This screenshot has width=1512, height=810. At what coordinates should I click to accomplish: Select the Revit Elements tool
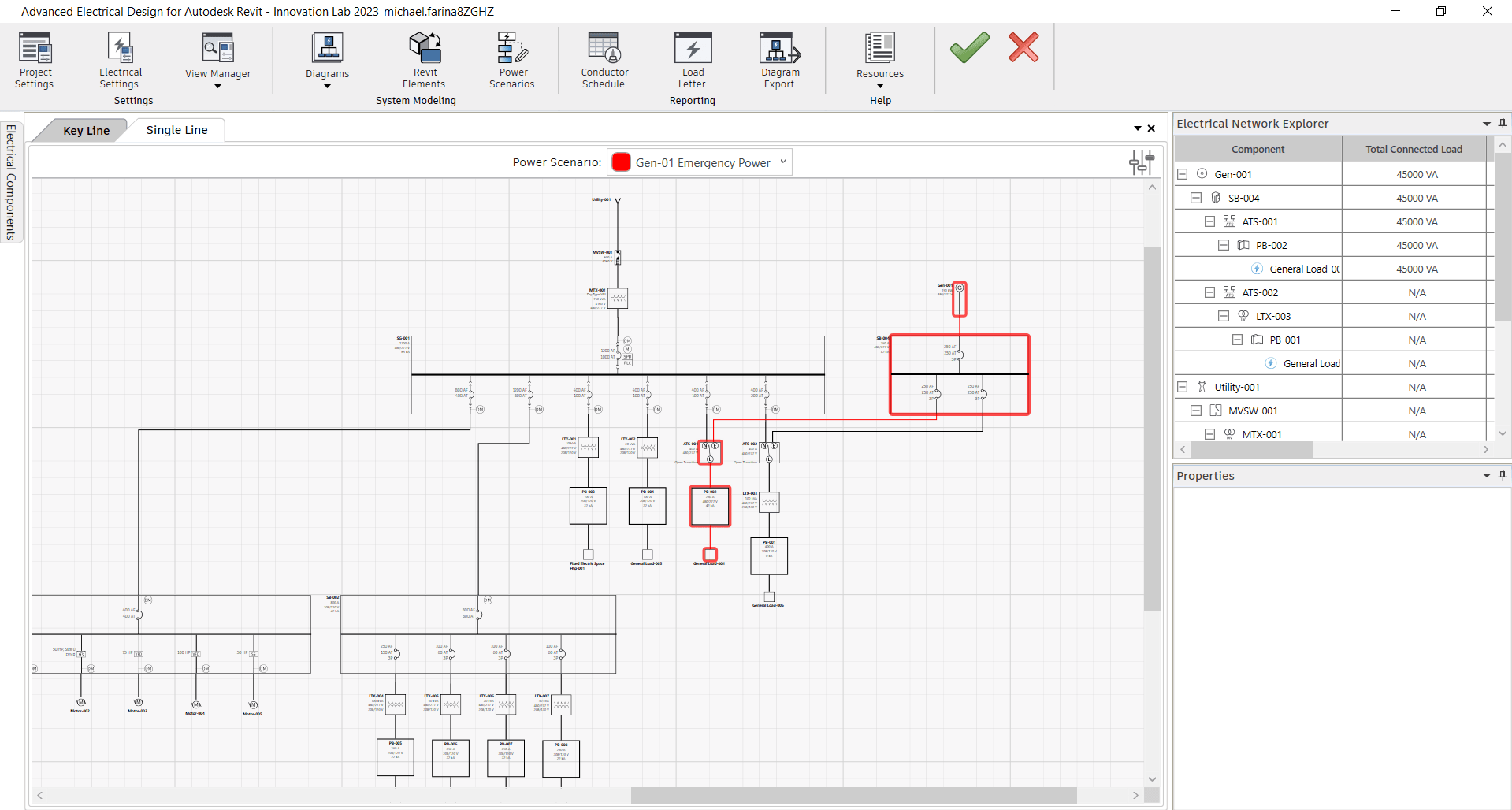click(x=425, y=61)
